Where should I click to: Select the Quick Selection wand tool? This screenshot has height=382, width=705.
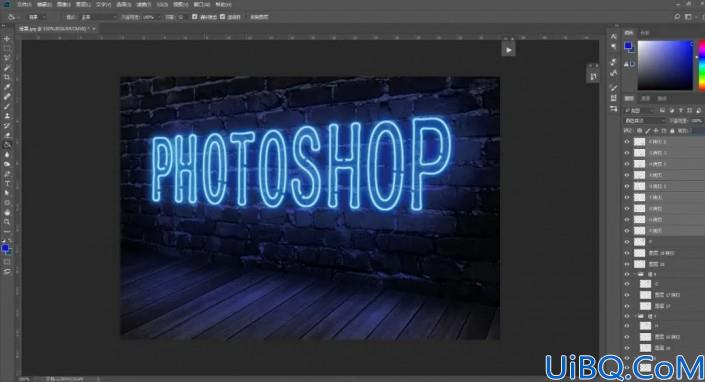pos(7,67)
